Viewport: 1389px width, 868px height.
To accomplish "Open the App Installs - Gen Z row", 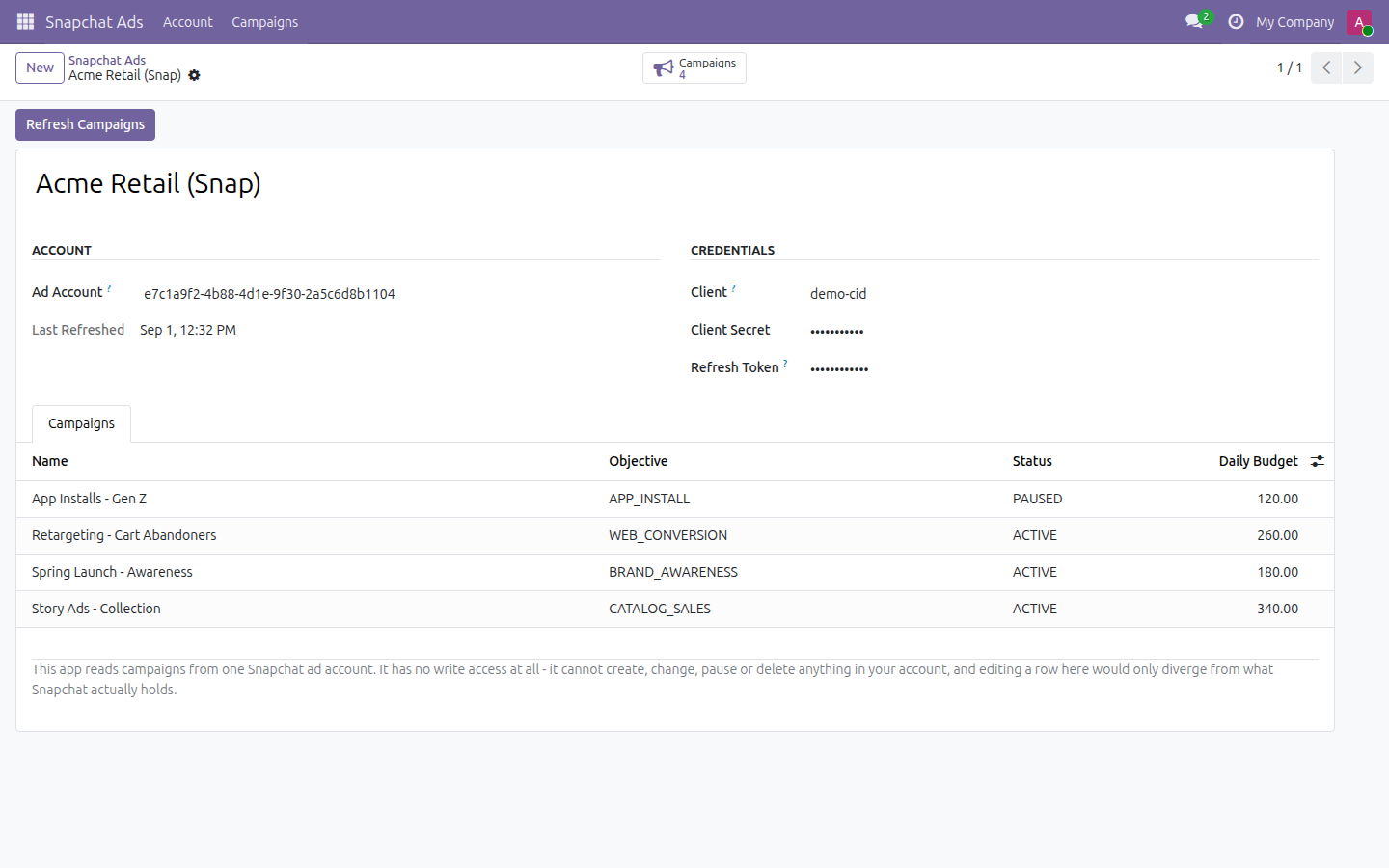I will (675, 499).
